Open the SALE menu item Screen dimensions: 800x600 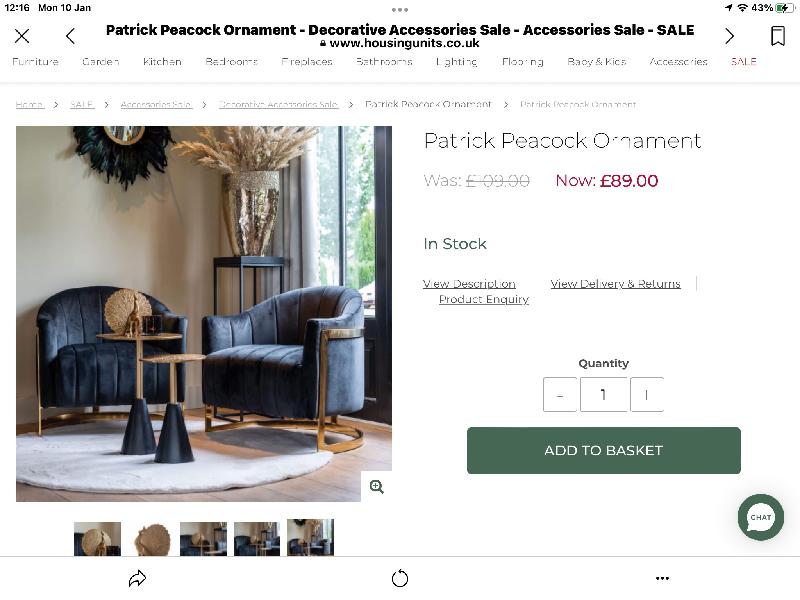[743, 62]
